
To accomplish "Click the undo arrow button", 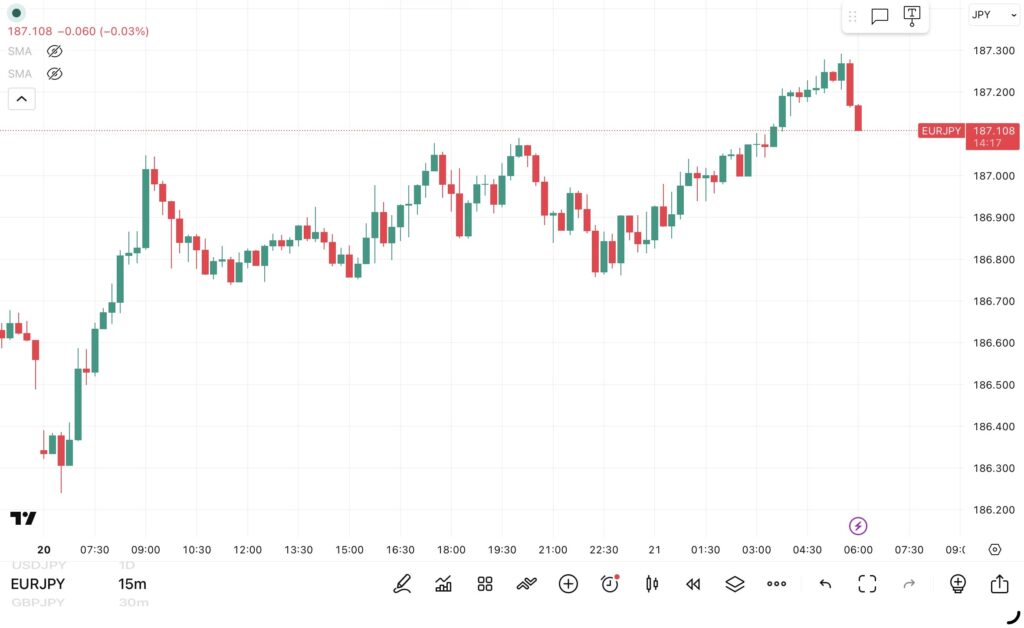I will pos(825,584).
